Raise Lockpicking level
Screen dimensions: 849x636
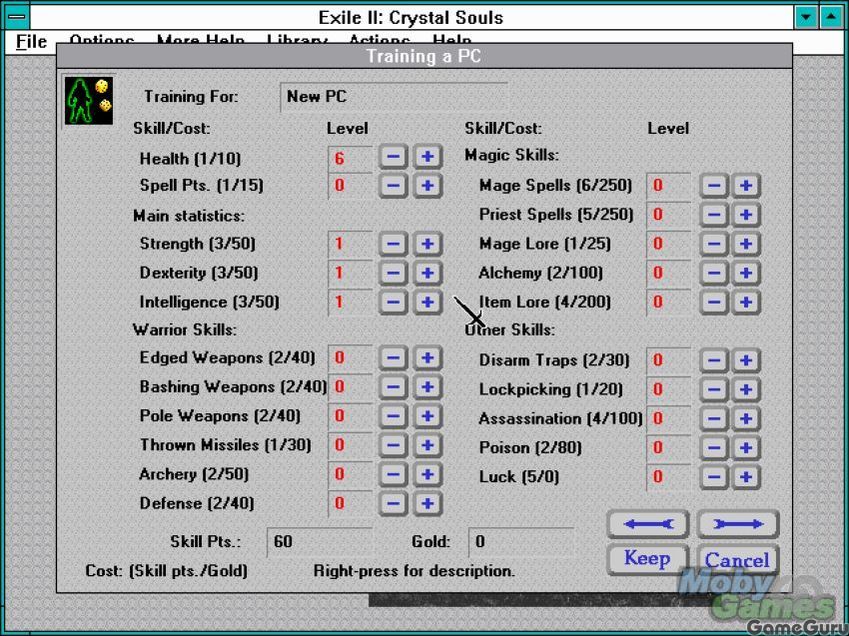746,390
